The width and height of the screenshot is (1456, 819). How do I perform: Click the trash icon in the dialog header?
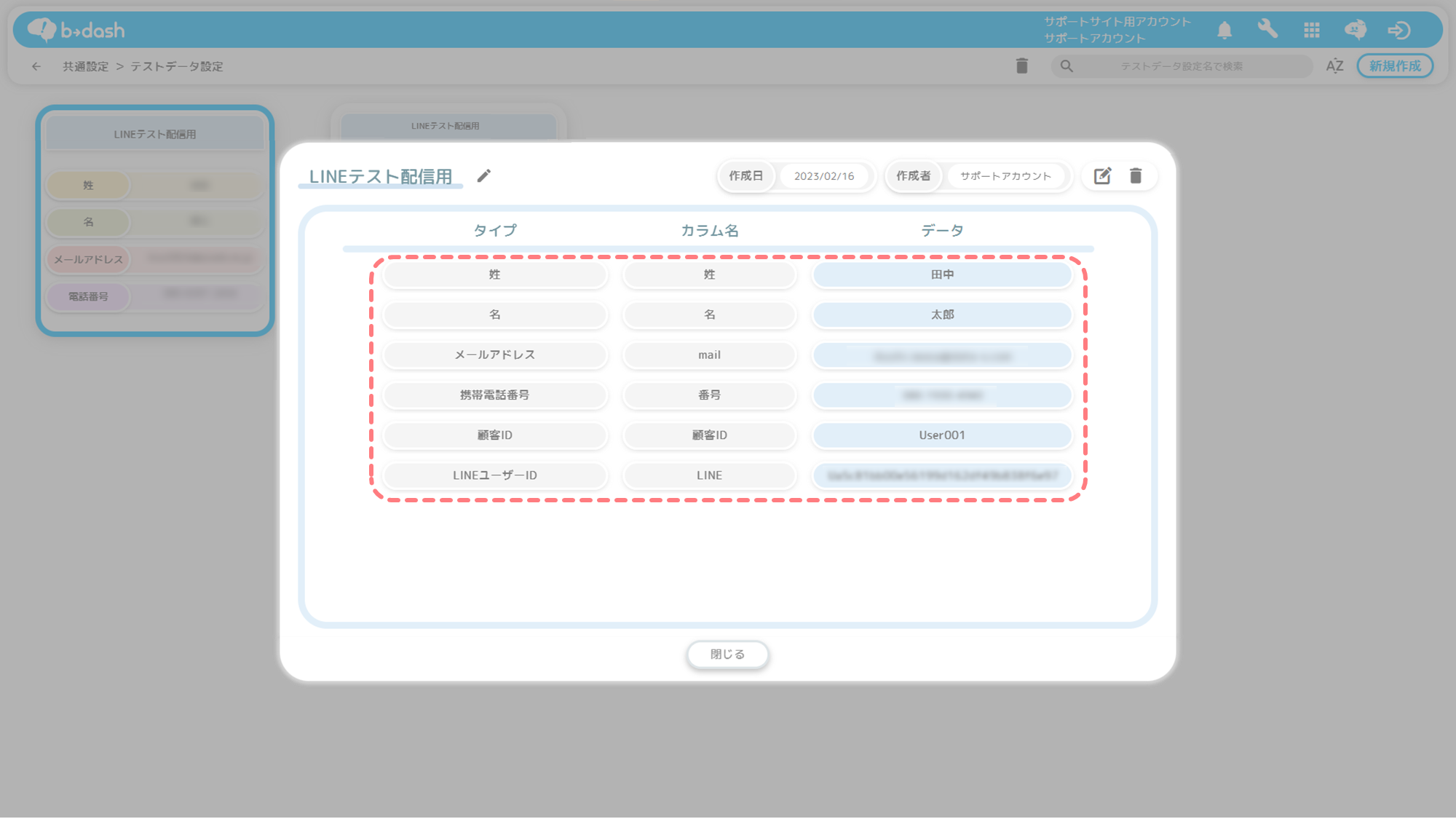click(1136, 176)
